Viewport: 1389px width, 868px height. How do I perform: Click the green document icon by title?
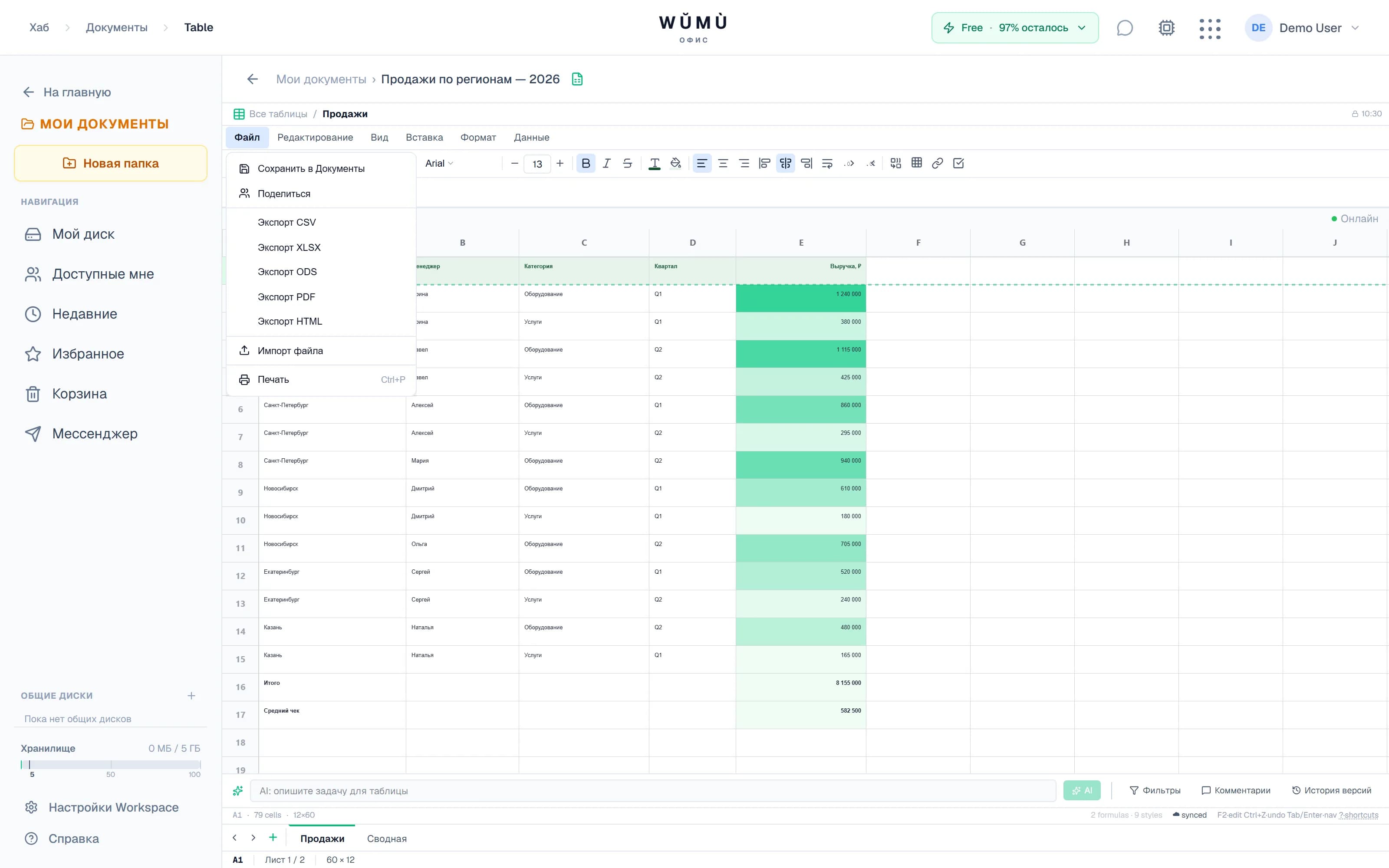pos(577,79)
